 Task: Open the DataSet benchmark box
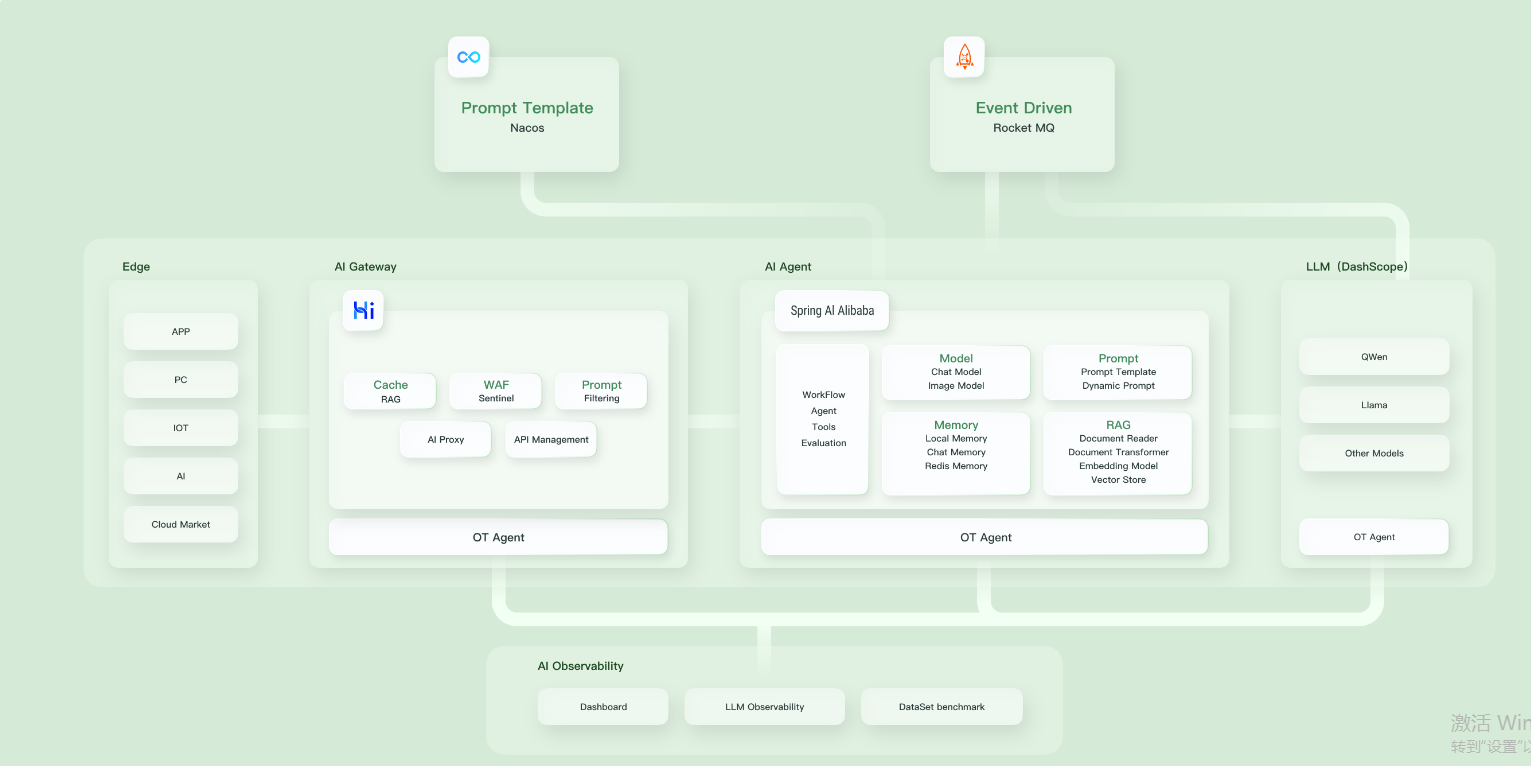(942, 707)
